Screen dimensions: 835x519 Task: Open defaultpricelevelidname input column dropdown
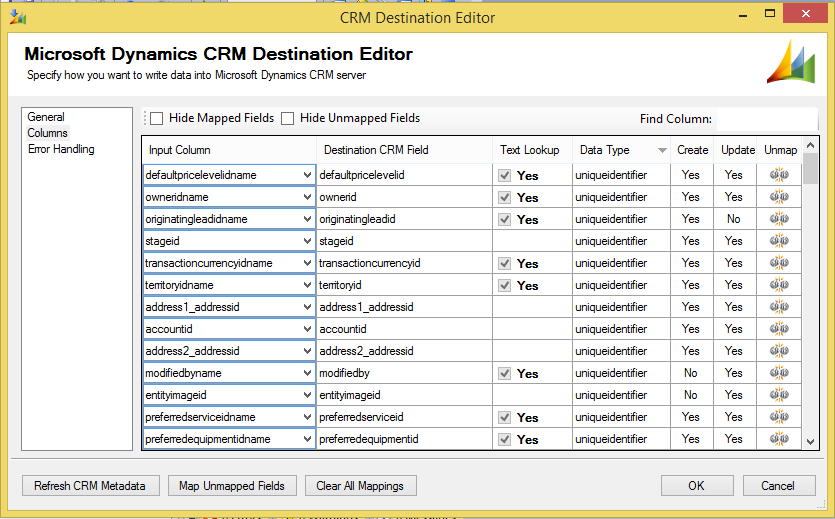[307, 175]
